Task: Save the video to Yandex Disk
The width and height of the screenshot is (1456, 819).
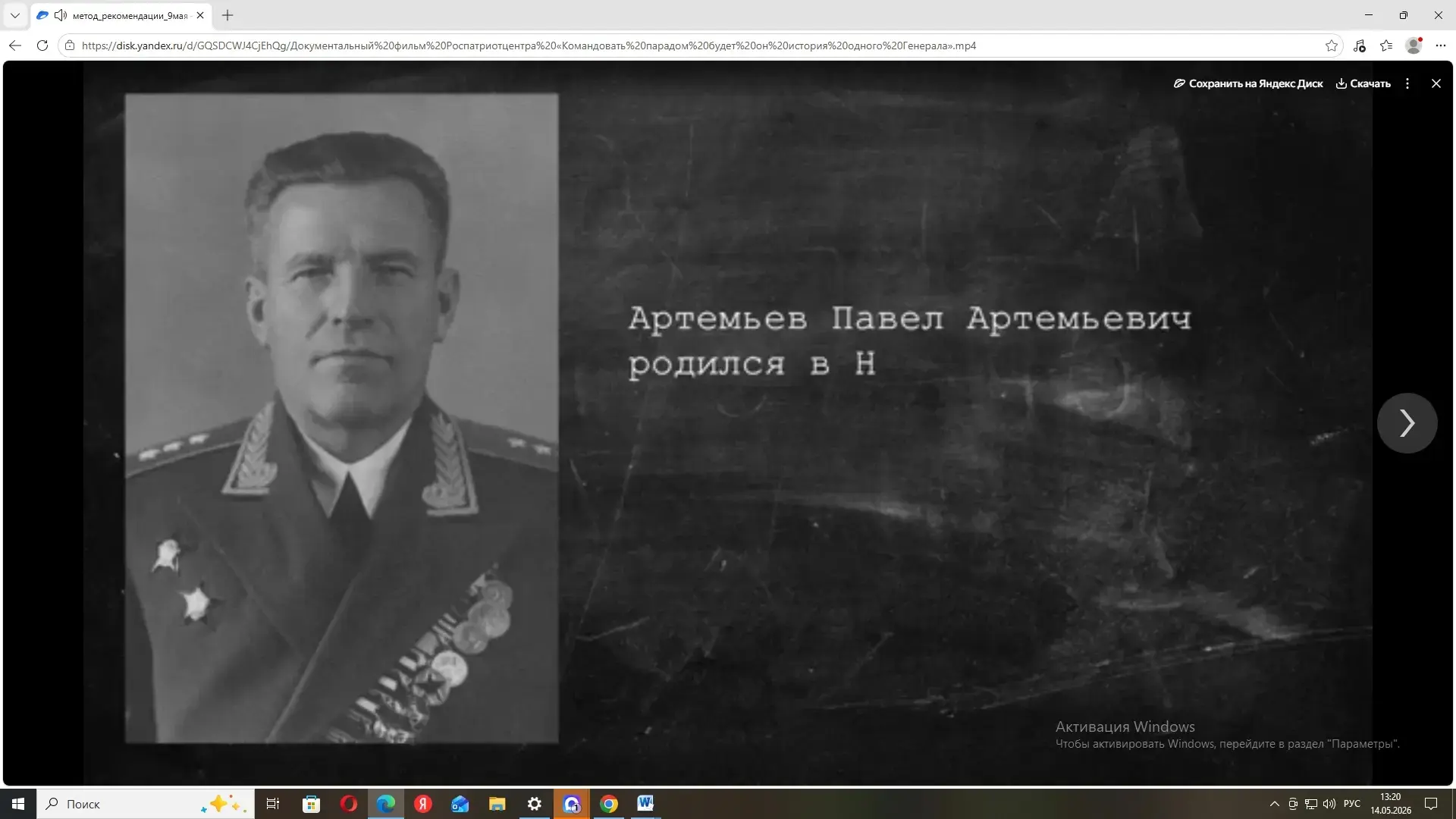Action: click(1248, 83)
